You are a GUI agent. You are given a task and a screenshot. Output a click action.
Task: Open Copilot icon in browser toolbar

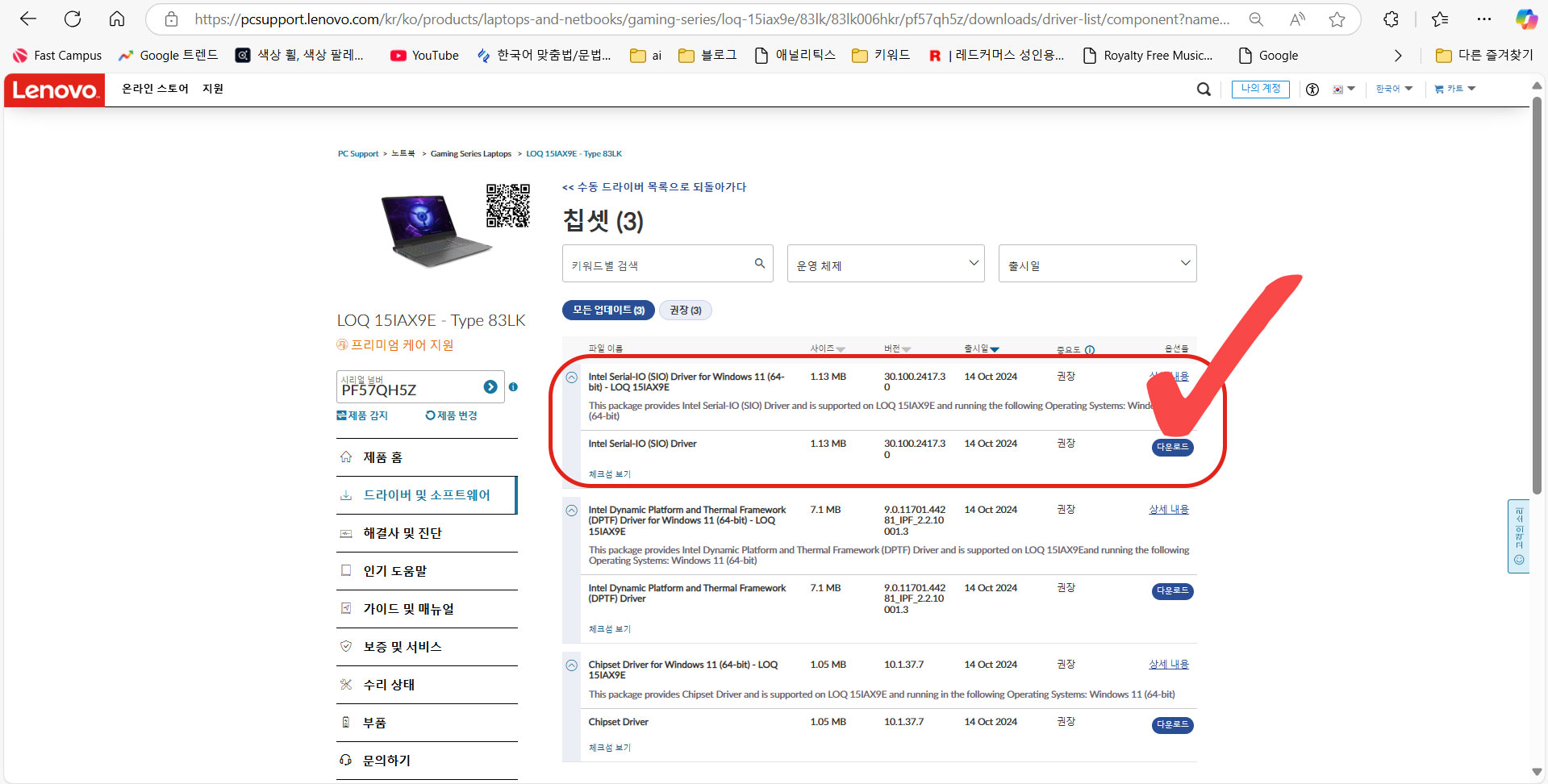(x=1526, y=19)
